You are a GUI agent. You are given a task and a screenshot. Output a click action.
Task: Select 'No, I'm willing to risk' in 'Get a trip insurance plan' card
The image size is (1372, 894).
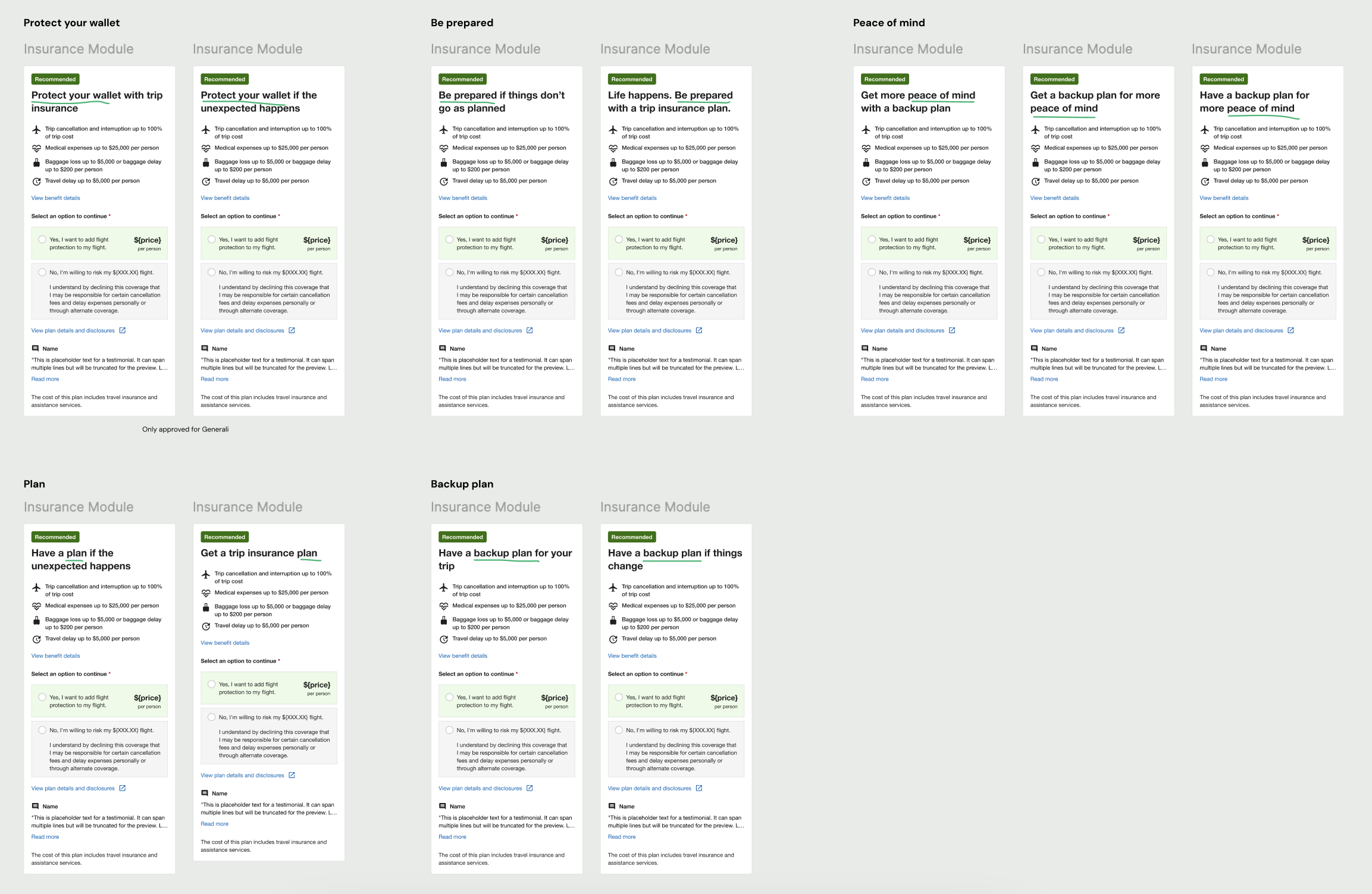[x=212, y=717]
